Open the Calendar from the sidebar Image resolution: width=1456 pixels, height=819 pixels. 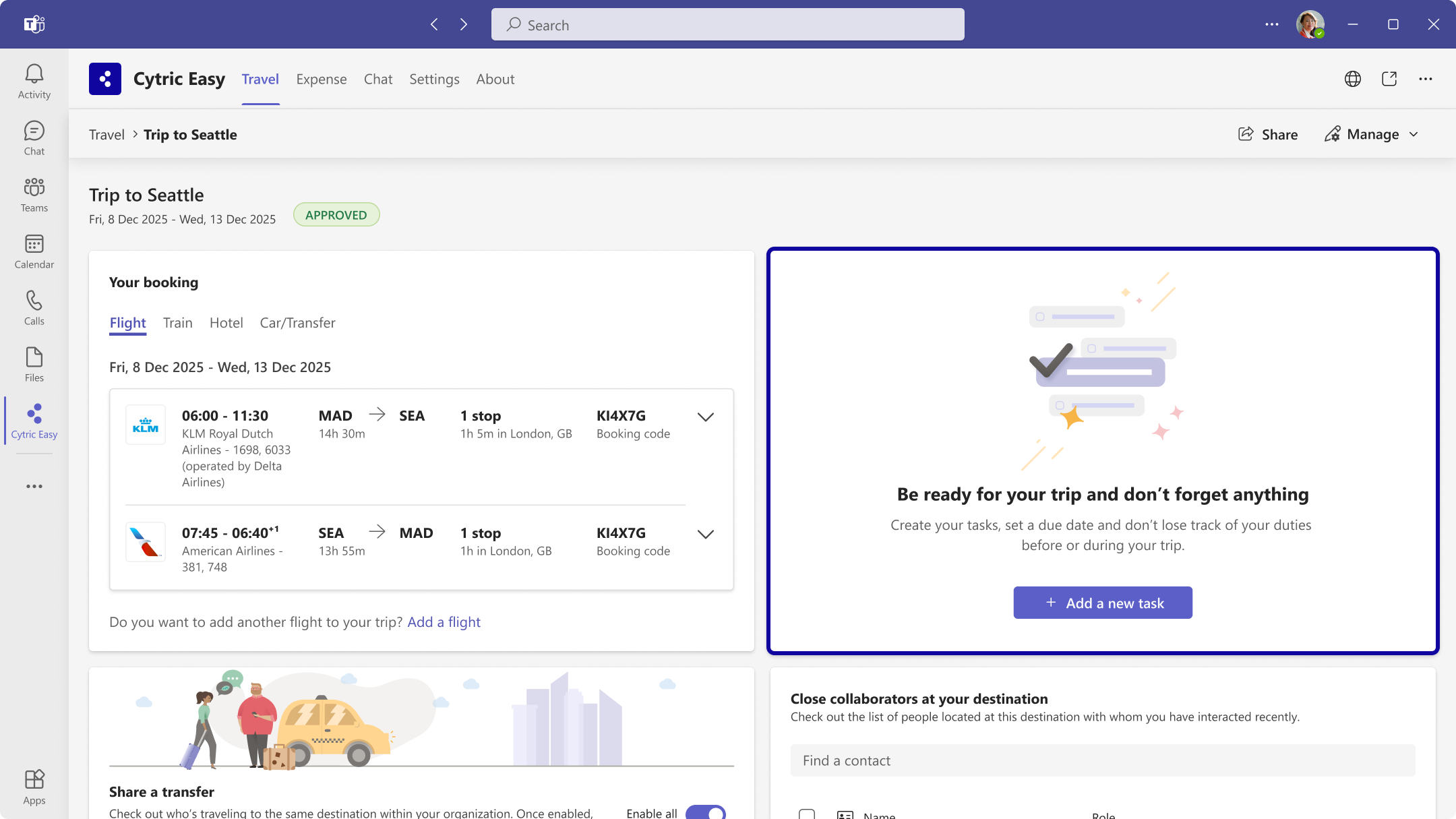pyautogui.click(x=34, y=250)
